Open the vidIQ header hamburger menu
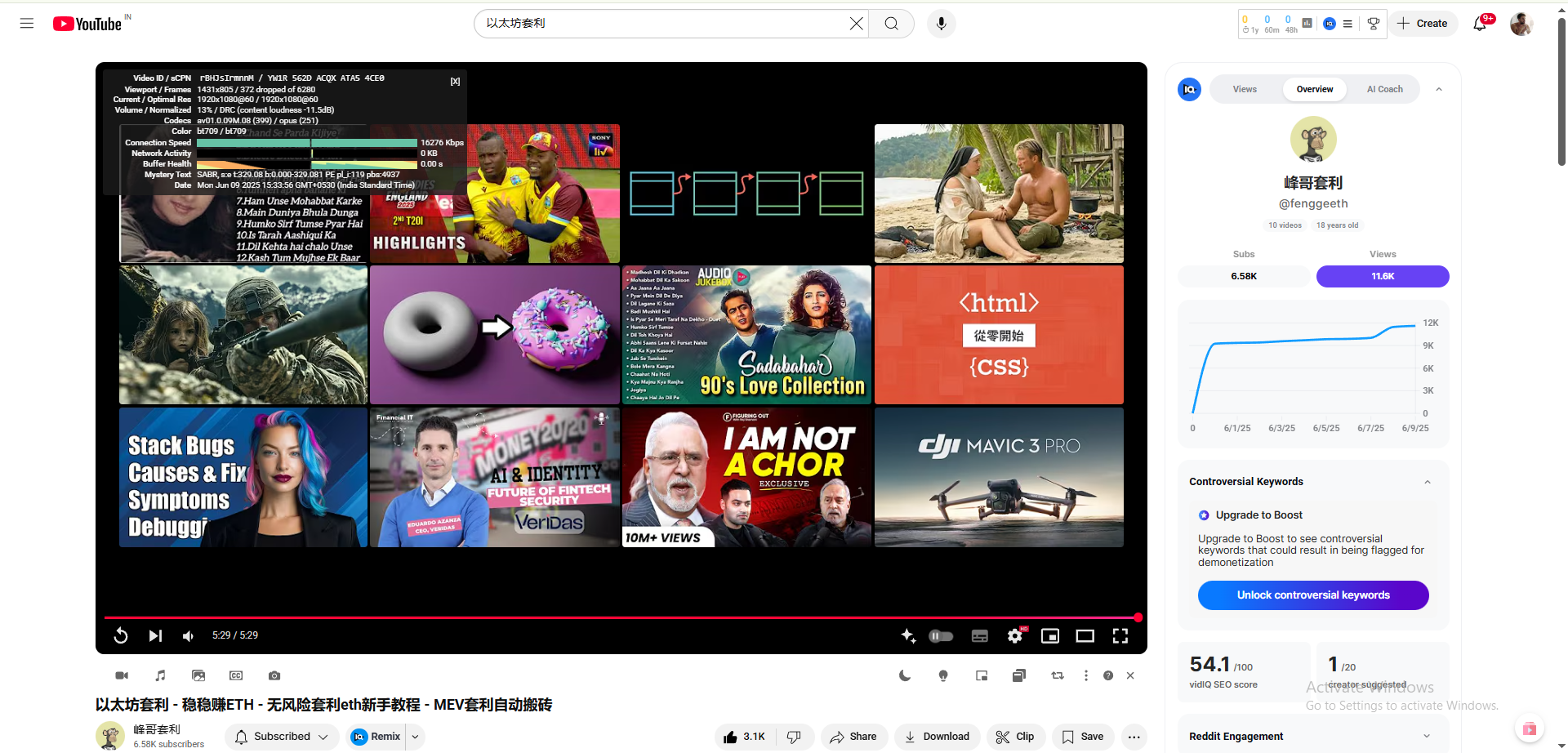This screenshot has width=1568, height=753. (1347, 24)
